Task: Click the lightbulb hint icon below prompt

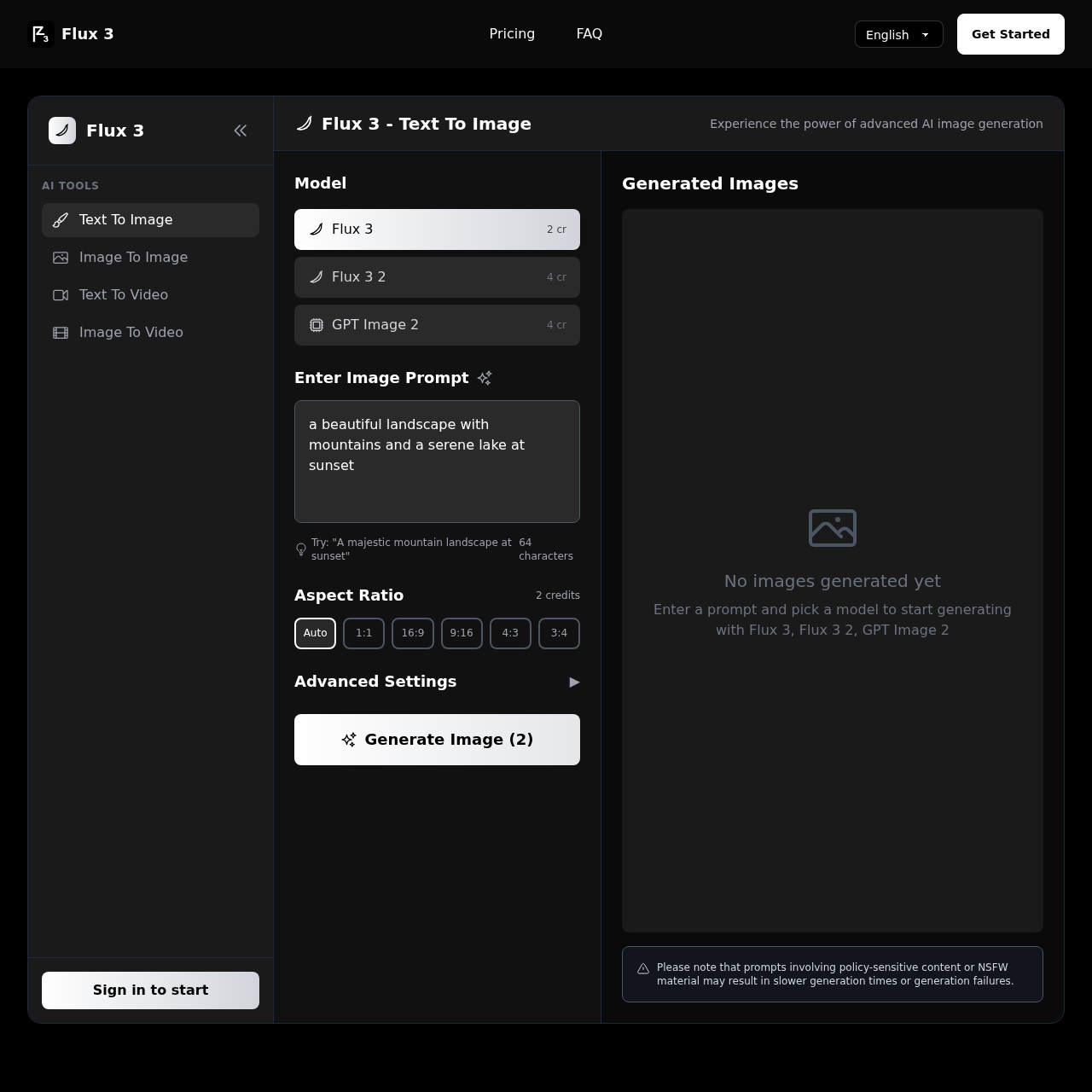Action: tap(301, 549)
